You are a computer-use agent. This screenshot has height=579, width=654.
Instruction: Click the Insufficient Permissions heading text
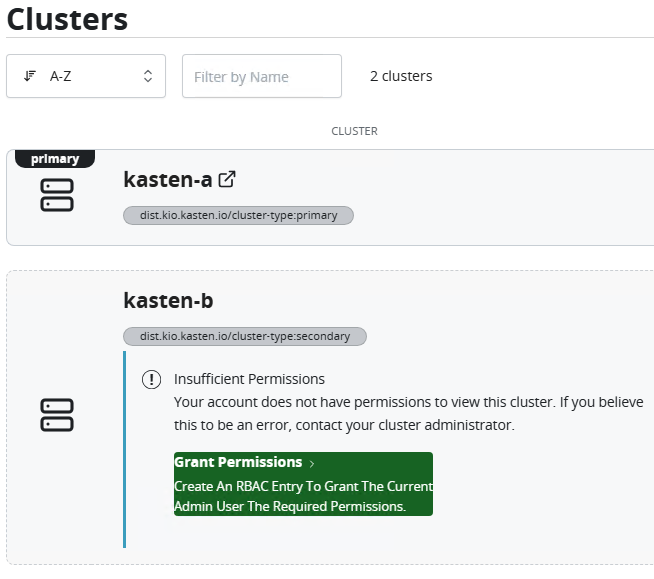point(249,379)
